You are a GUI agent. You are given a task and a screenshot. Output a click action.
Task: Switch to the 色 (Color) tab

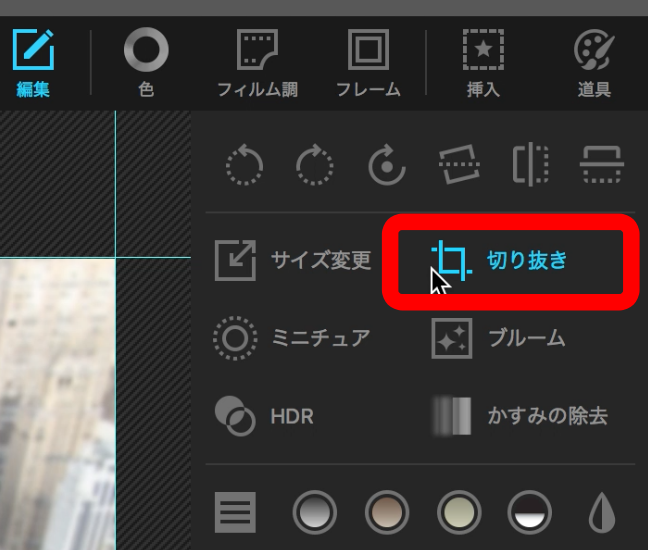146,63
